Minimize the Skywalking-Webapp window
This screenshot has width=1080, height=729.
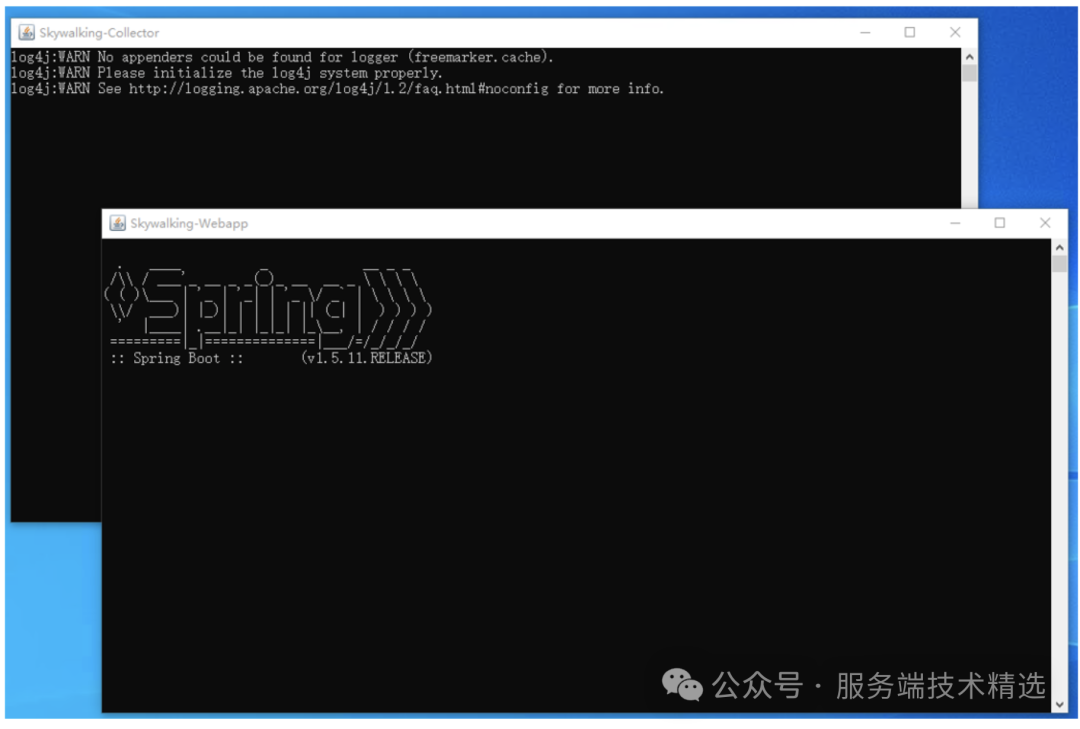coord(955,223)
